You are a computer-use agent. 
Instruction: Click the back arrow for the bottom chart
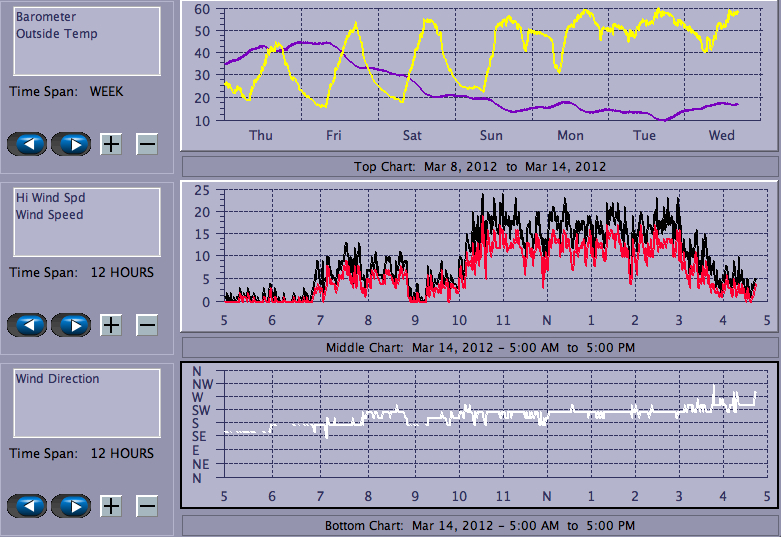(27, 506)
